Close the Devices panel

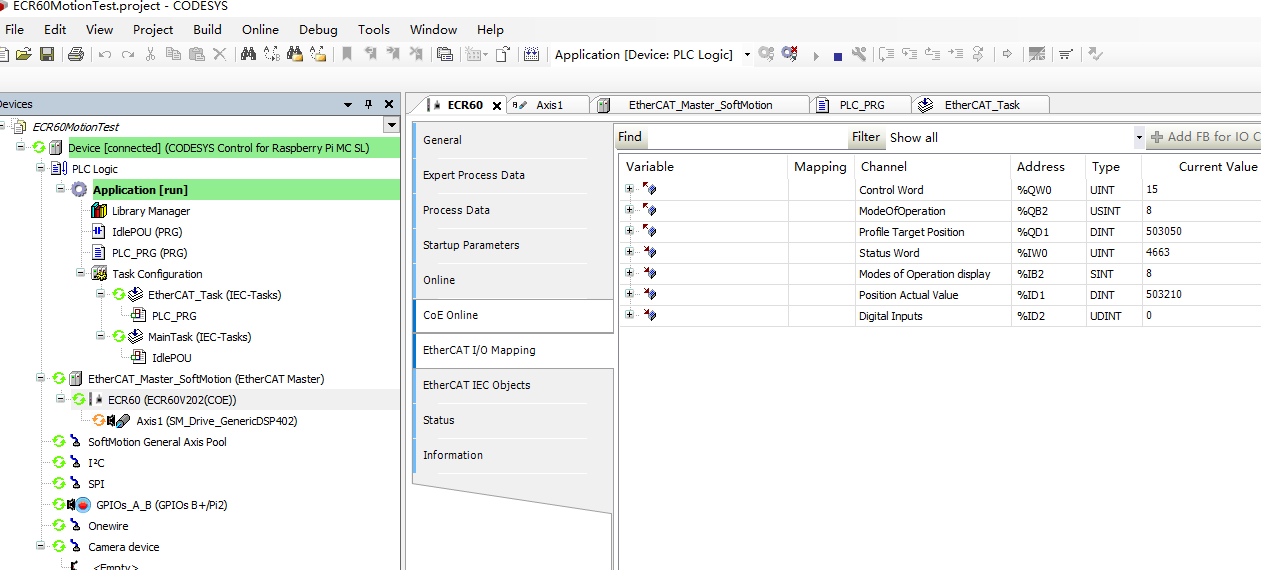(x=389, y=104)
